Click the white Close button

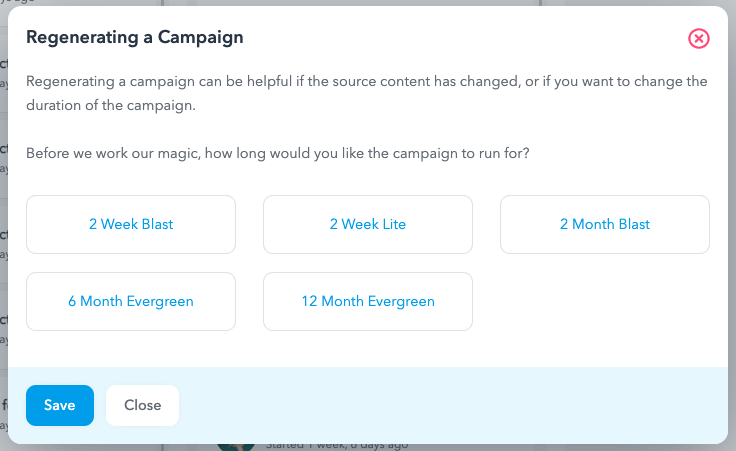(x=142, y=405)
